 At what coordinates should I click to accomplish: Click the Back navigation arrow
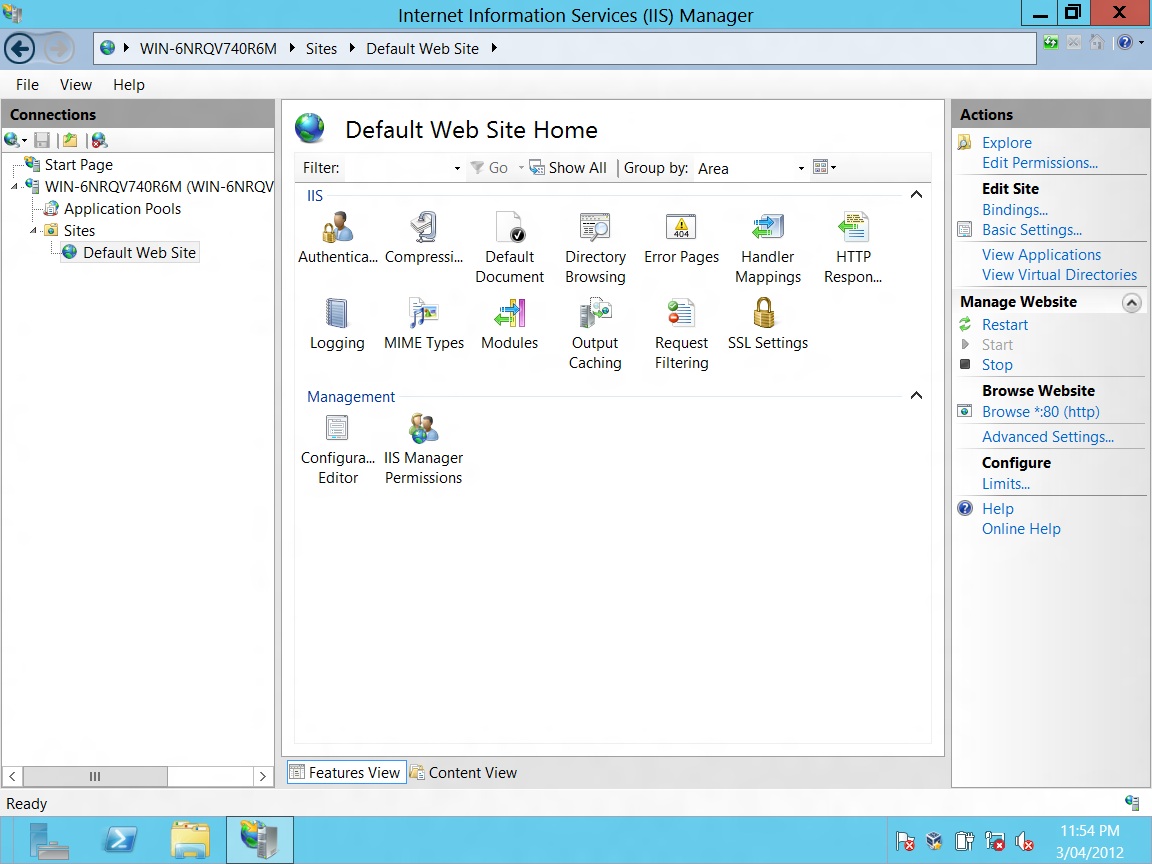click(x=19, y=49)
